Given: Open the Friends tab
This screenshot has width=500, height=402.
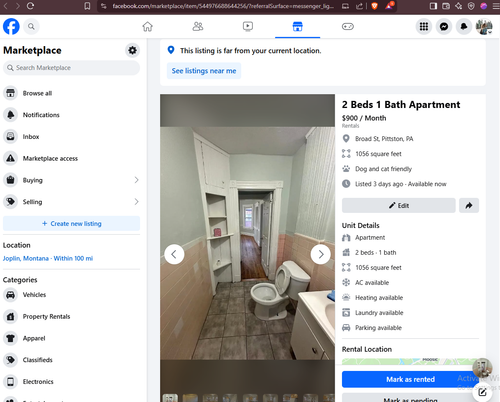Looking at the screenshot, I should [198, 26].
